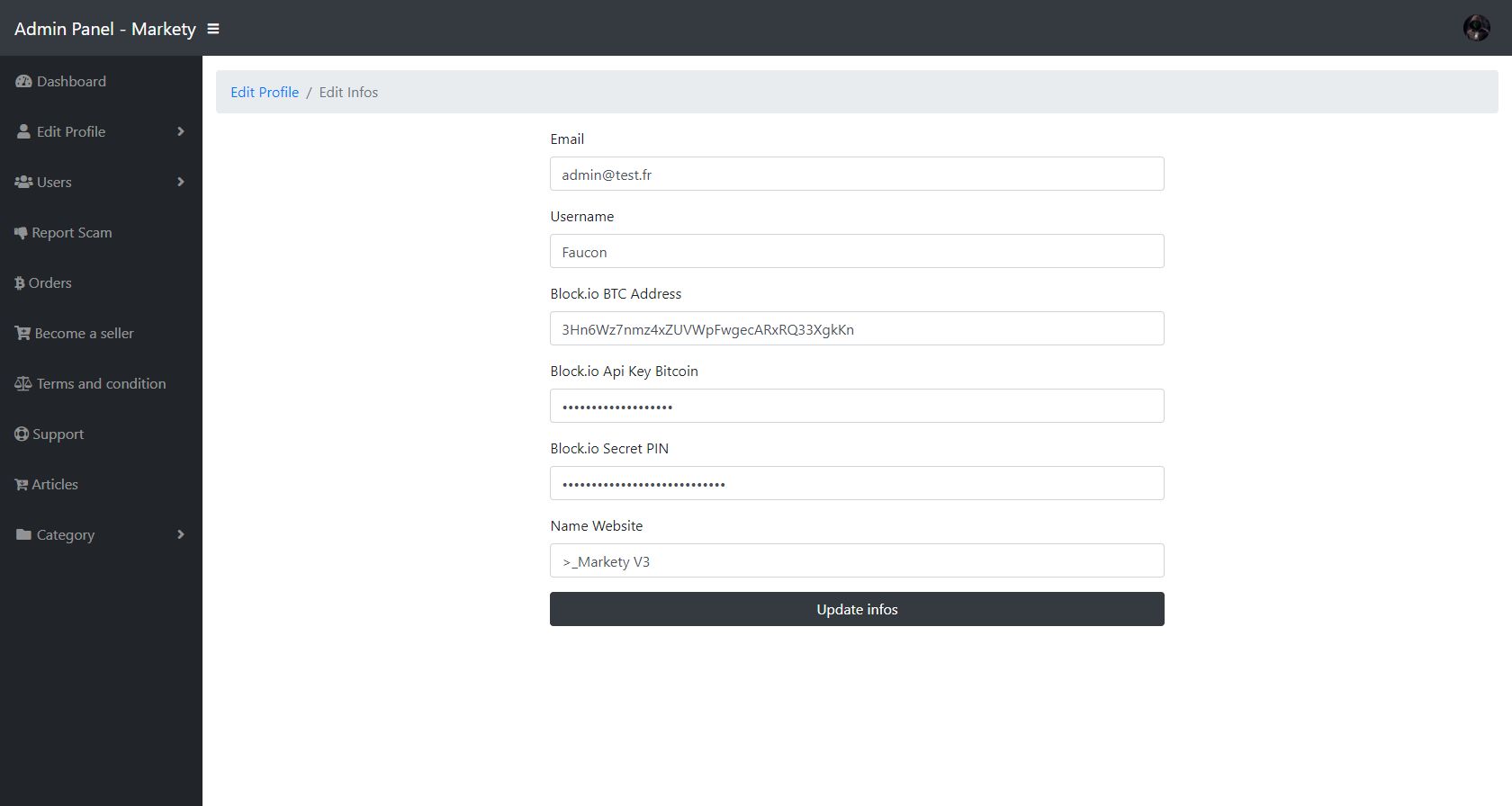Expand the Users submenu chevron
The width and height of the screenshot is (1512, 806).
point(181,182)
